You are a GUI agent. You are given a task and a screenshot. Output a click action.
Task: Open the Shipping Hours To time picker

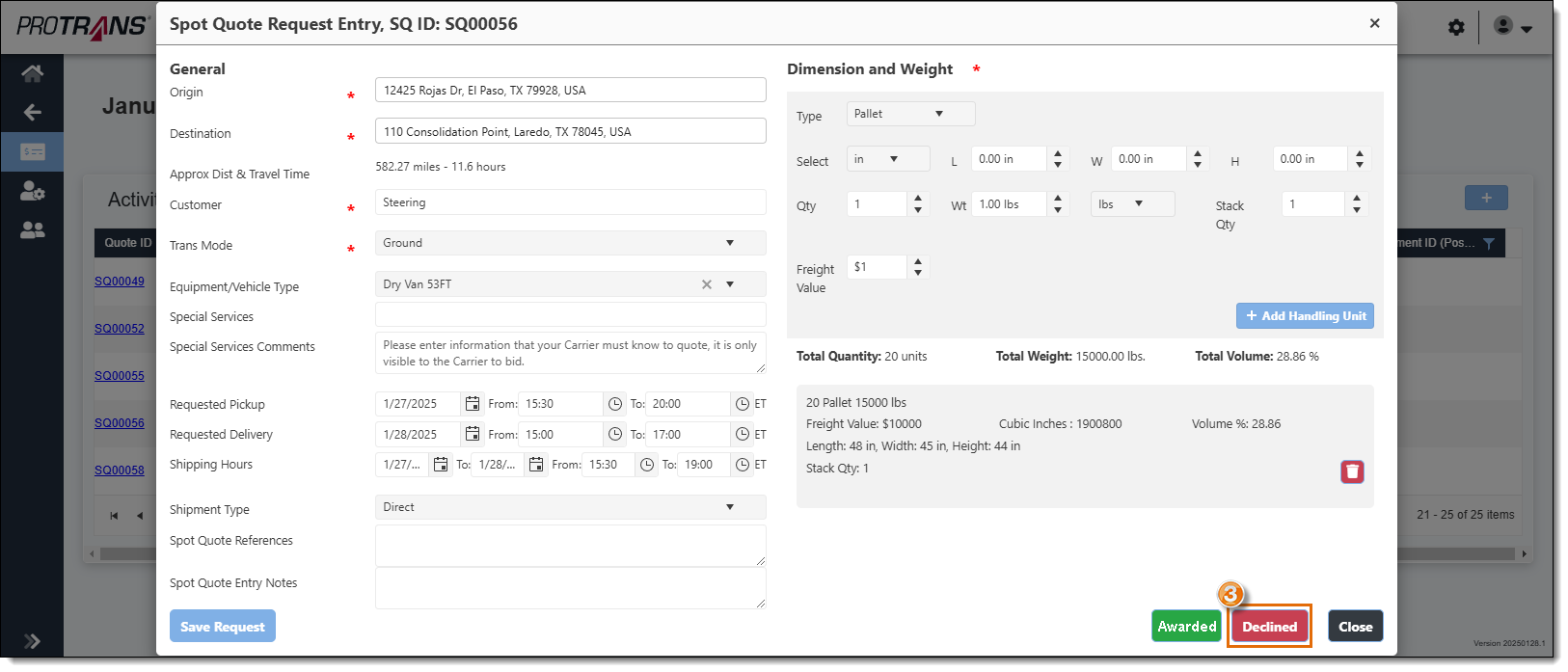pyautogui.click(x=742, y=465)
